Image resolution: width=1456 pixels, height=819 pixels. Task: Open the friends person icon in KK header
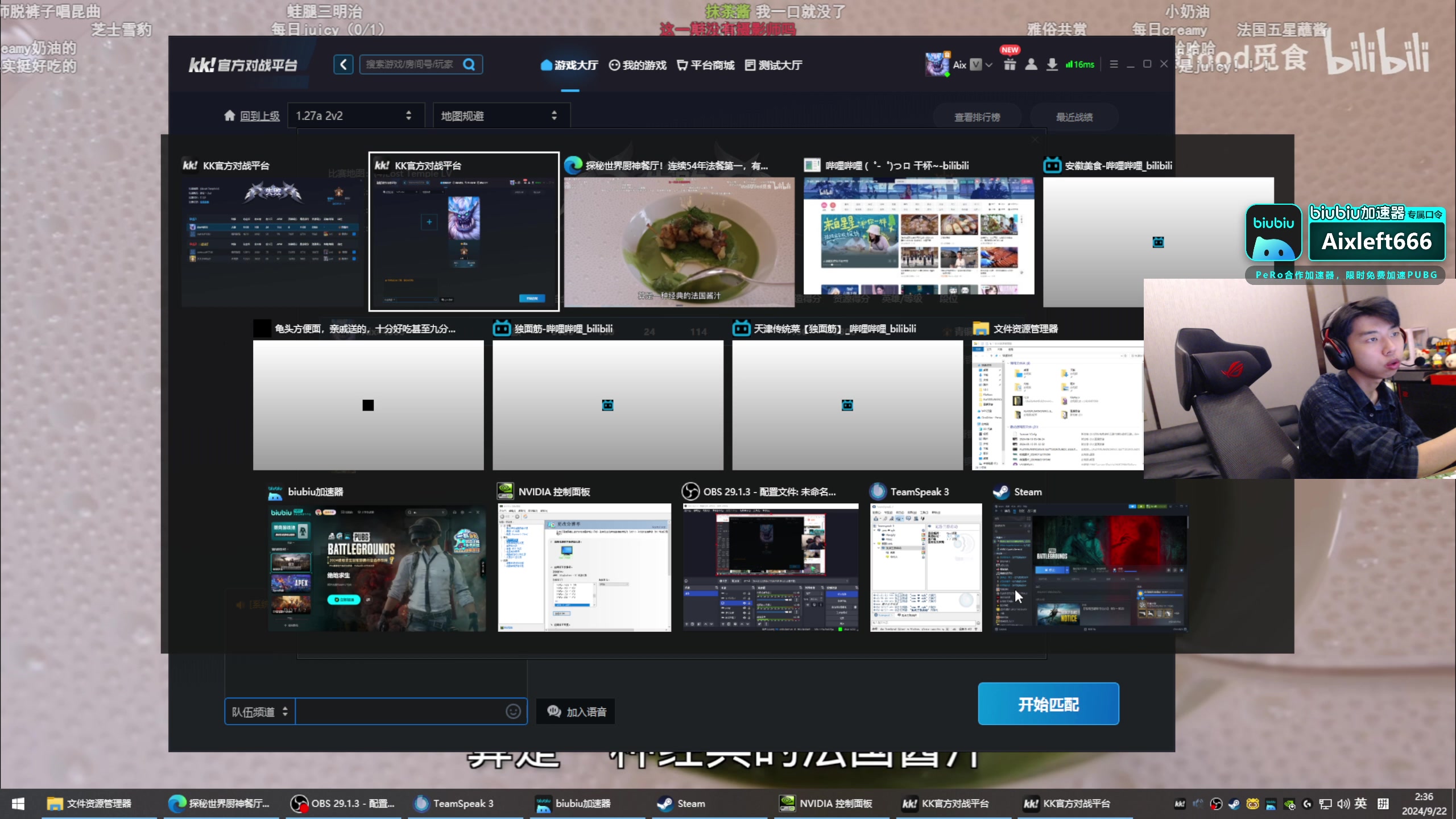pyautogui.click(x=1031, y=64)
